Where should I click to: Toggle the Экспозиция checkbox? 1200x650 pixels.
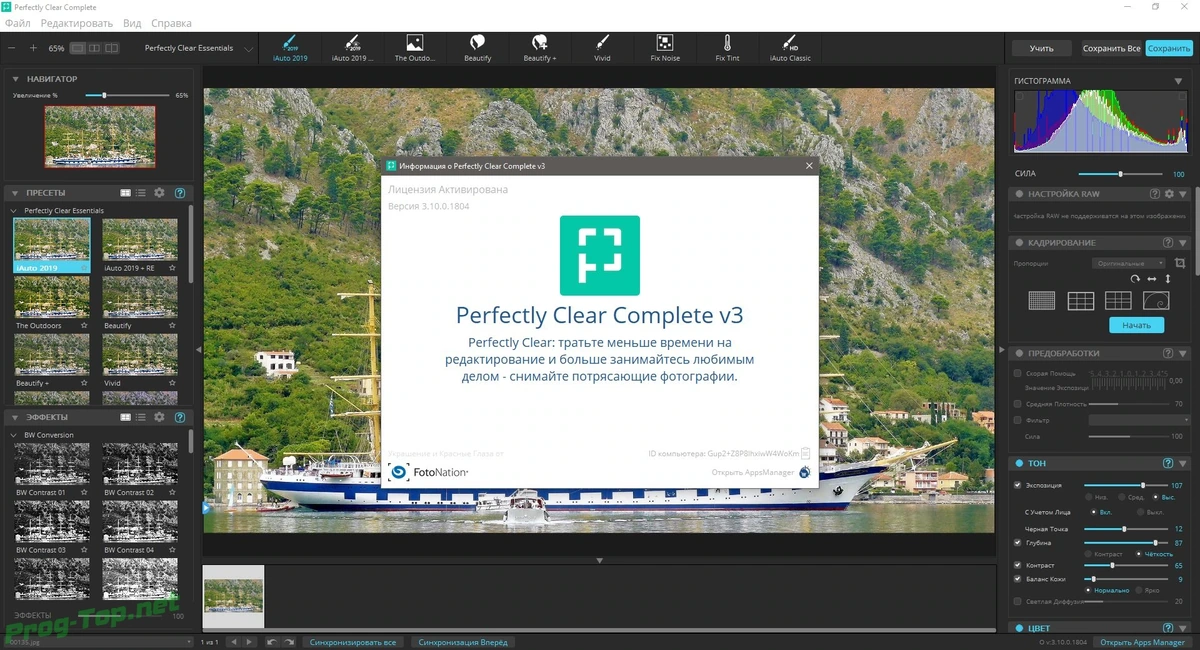click(x=1018, y=485)
